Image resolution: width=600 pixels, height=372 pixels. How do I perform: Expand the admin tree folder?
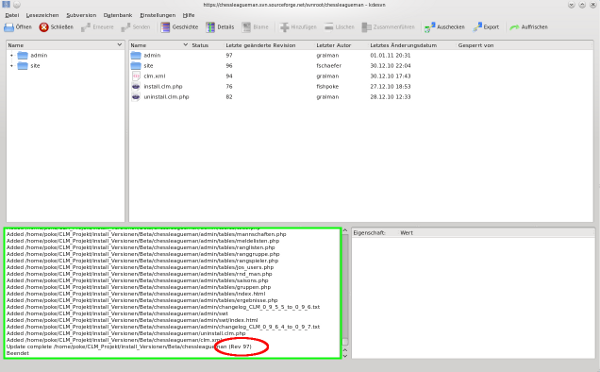[x=11, y=55]
